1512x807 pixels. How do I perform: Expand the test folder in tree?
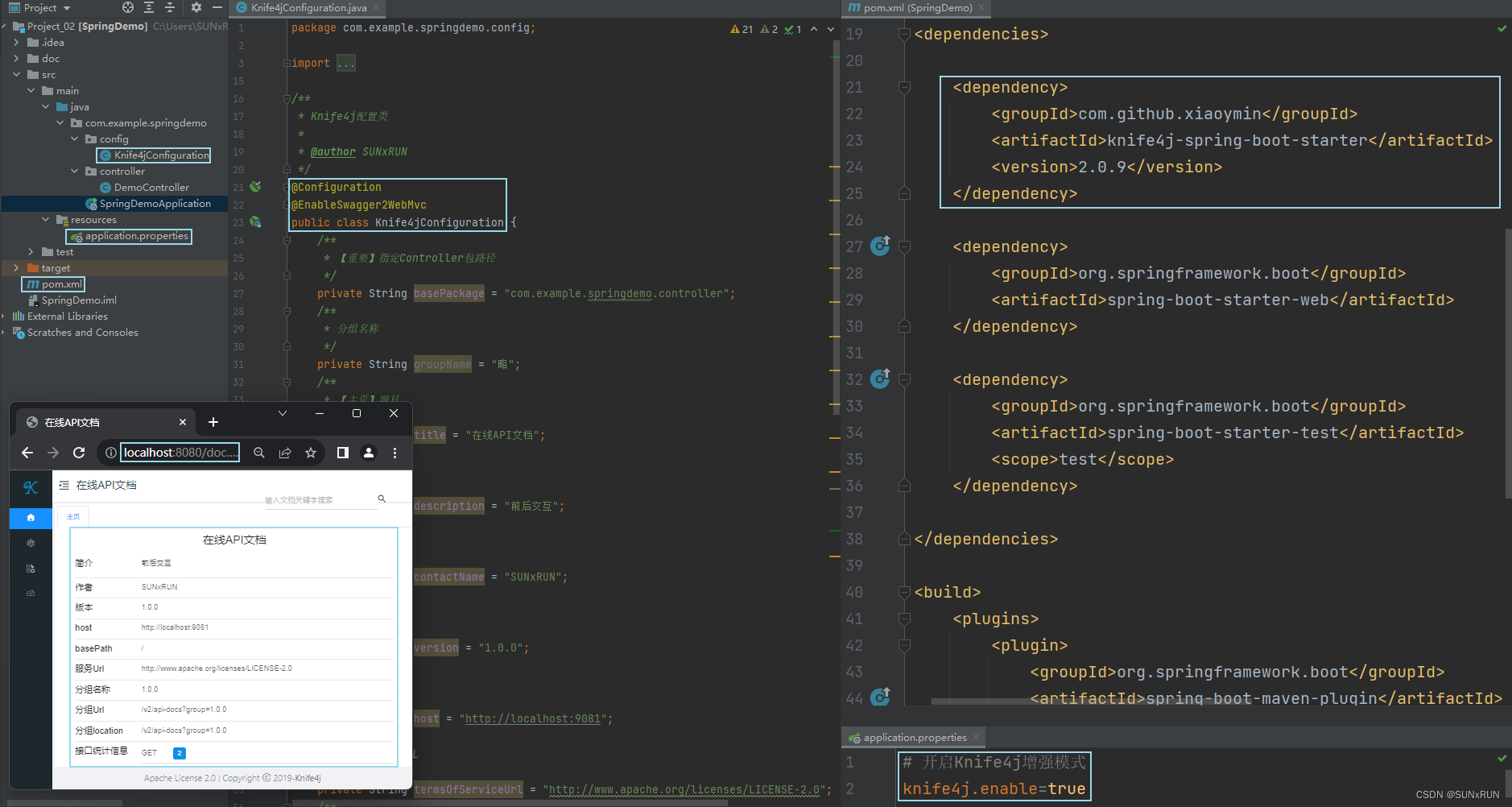pos(31,252)
